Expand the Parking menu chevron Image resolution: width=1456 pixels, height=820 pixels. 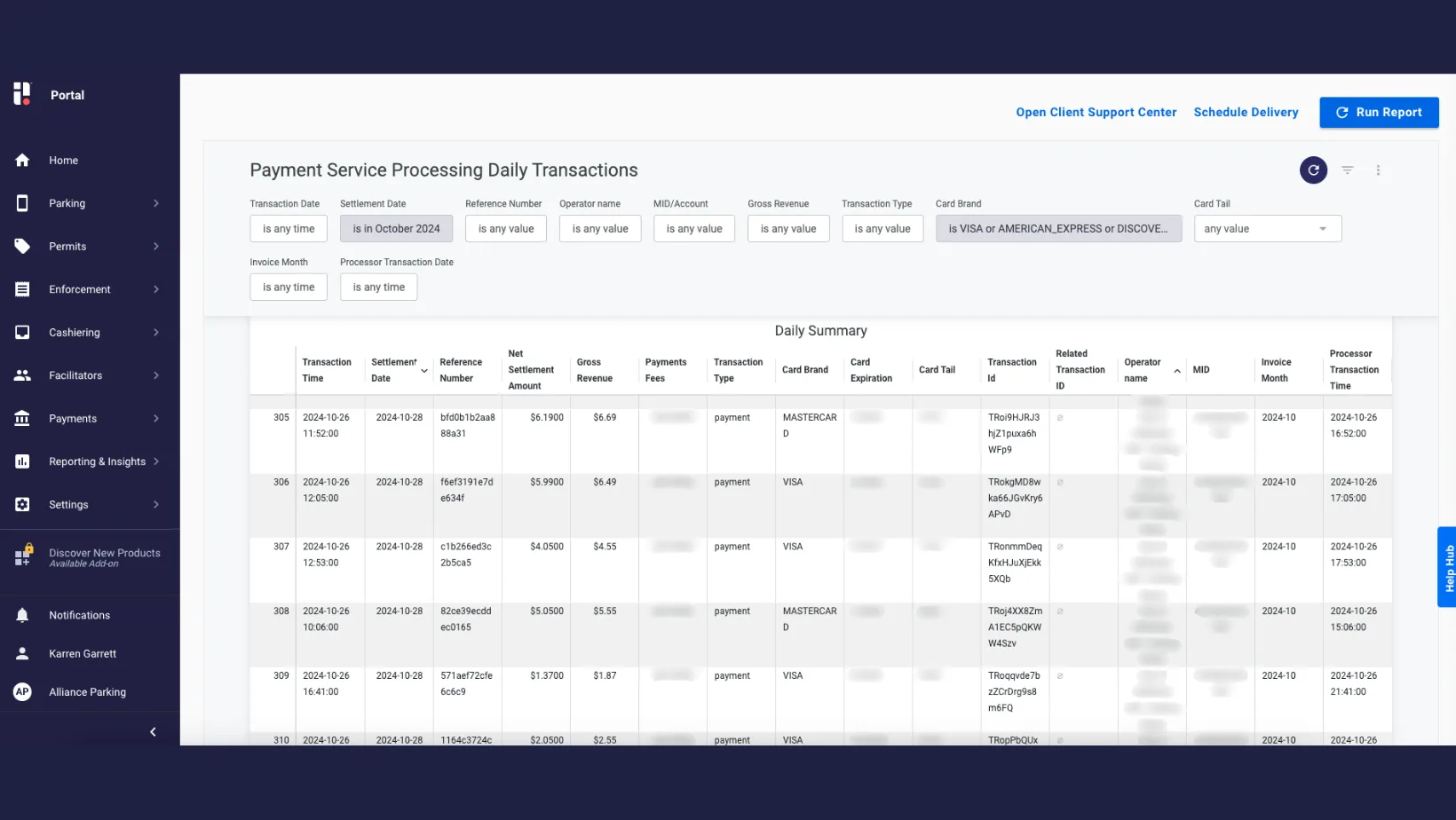pyautogui.click(x=156, y=203)
